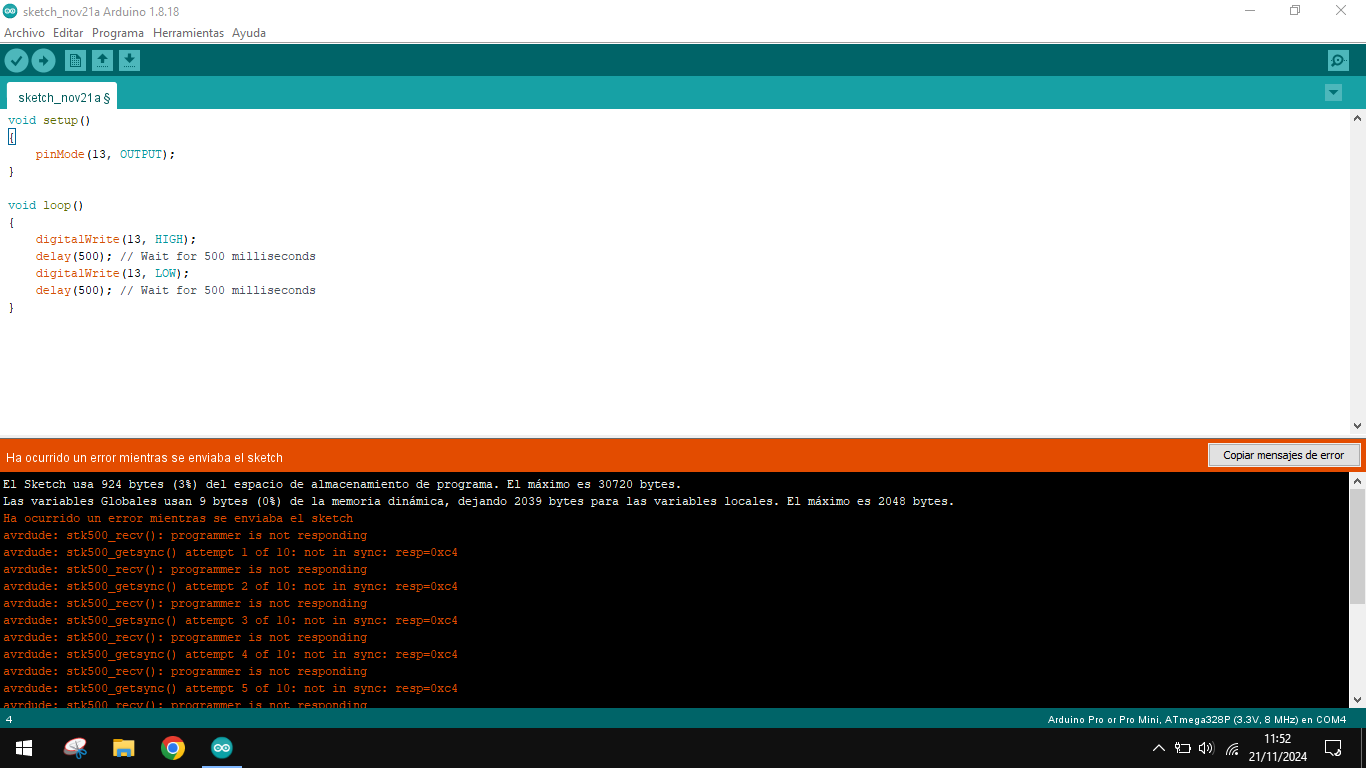Click the 'attempt 1 of 10' avrdude line

(230, 552)
